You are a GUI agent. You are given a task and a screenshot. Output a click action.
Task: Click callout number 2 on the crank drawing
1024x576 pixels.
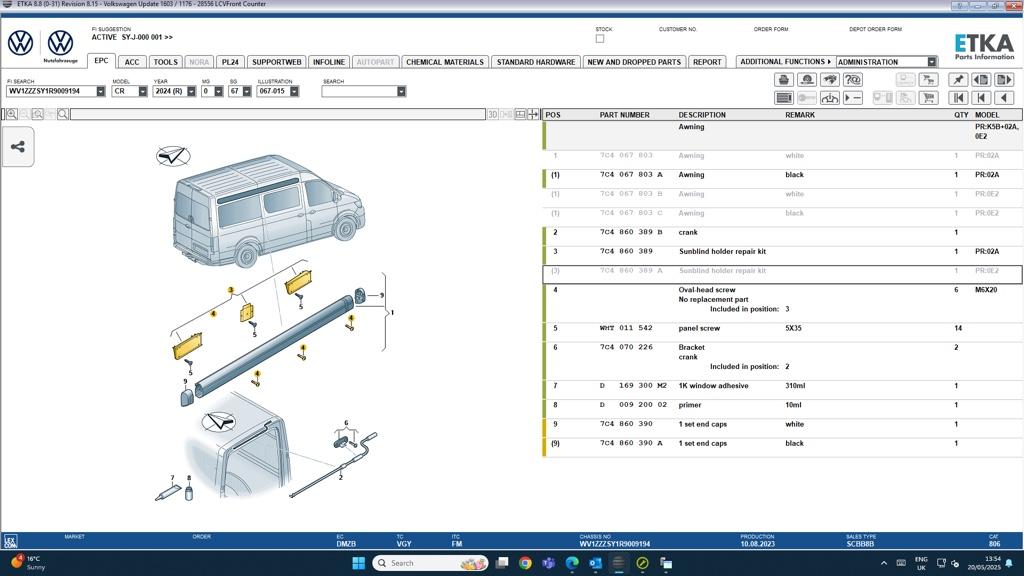340,477
